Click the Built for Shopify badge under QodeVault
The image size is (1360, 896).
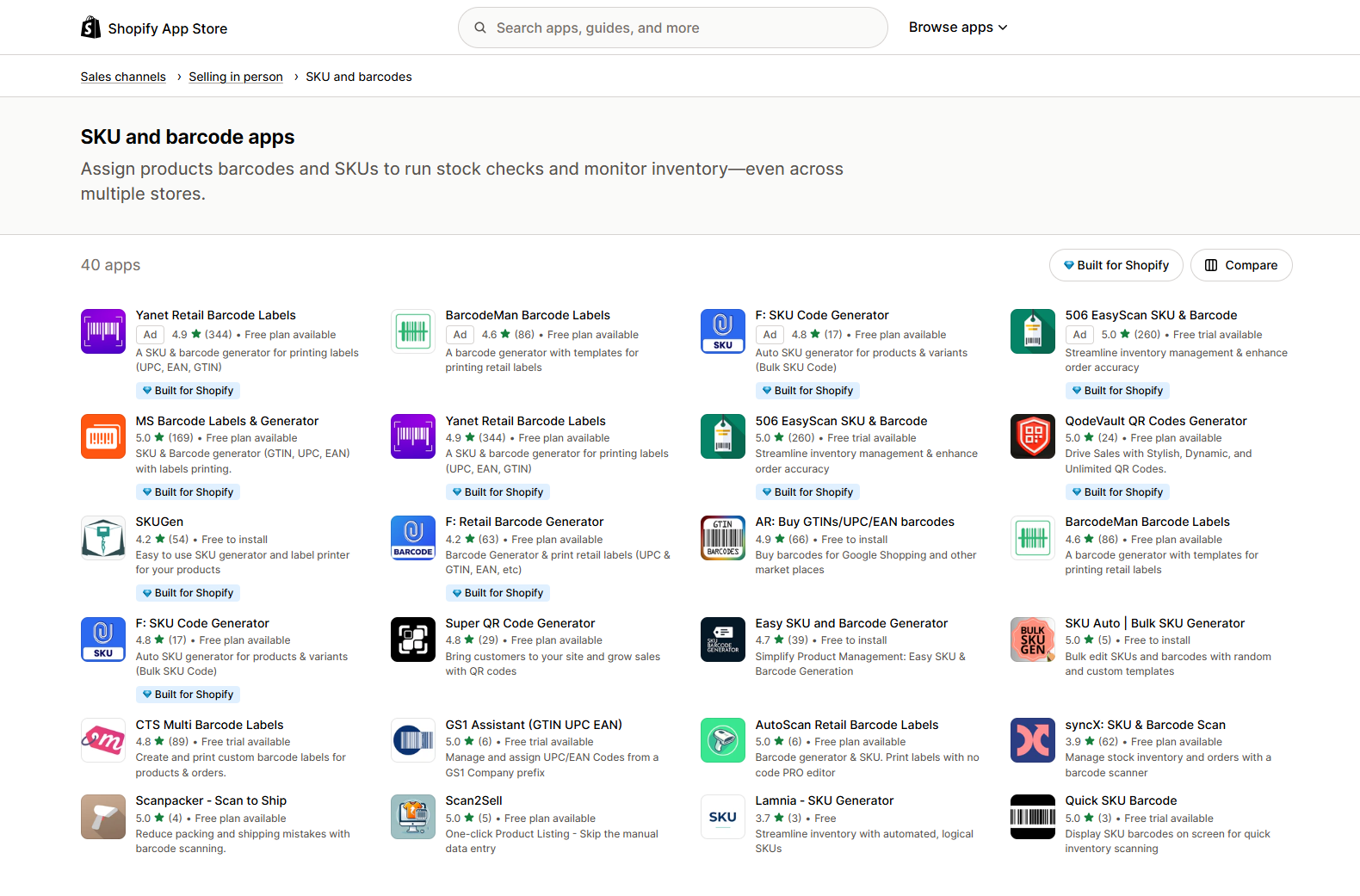coord(1118,492)
